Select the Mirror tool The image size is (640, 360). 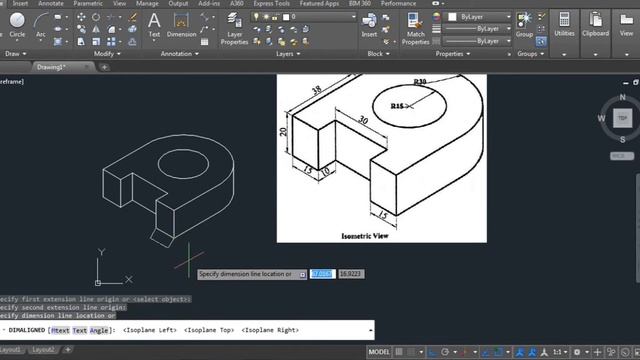pos(96,29)
